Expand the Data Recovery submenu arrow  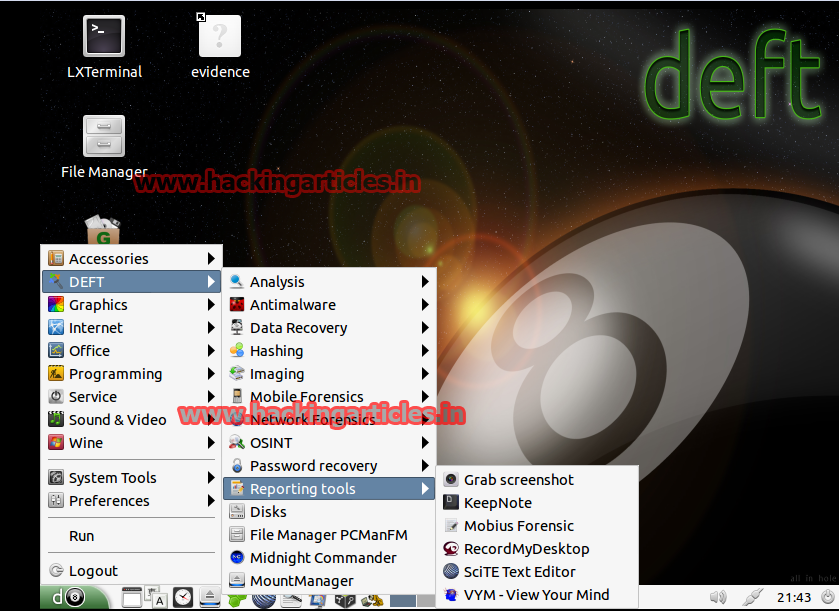(425, 327)
